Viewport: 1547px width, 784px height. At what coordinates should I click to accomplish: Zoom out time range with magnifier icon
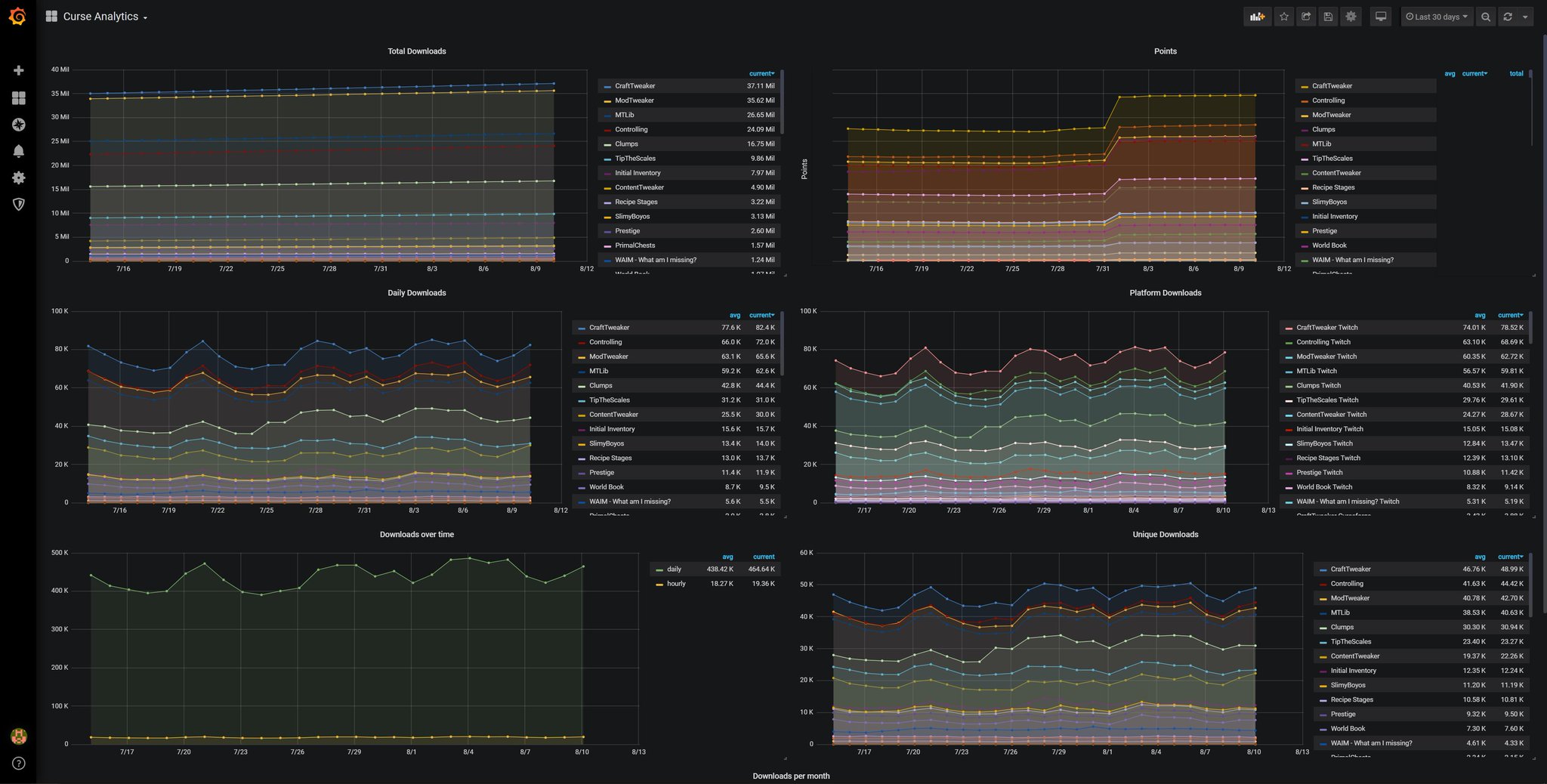click(x=1486, y=17)
